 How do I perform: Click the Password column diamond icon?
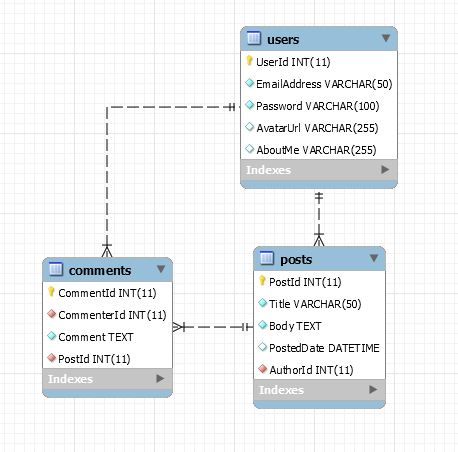(249, 105)
